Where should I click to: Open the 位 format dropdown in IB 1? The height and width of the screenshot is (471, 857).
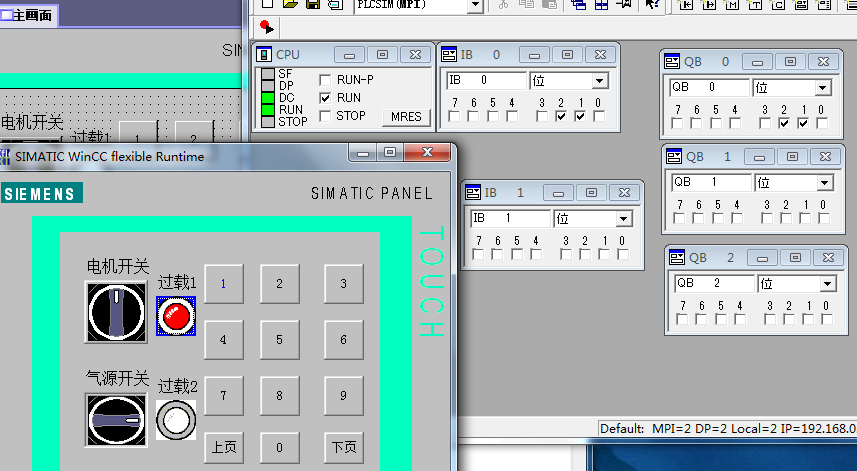point(624,219)
